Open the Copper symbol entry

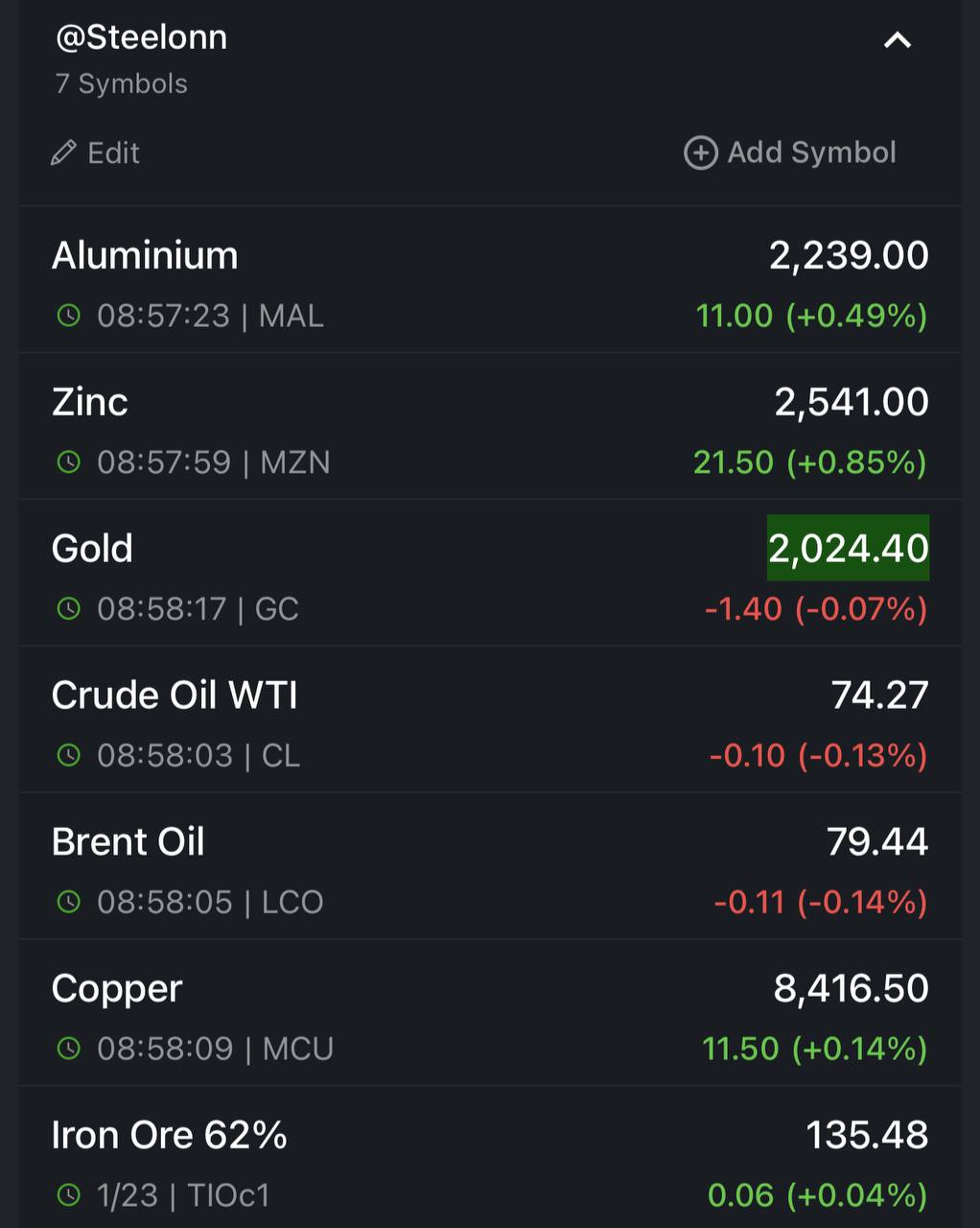[x=490, y=1013]
